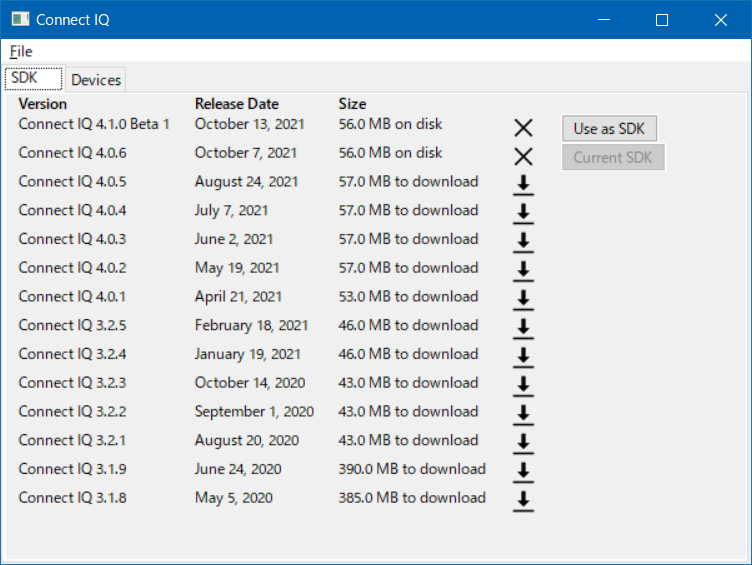752x565 pixels.
Task: Click the Connect IQ 3.2.3 version label
Action: pyautogui.click(x=72, y=383)
